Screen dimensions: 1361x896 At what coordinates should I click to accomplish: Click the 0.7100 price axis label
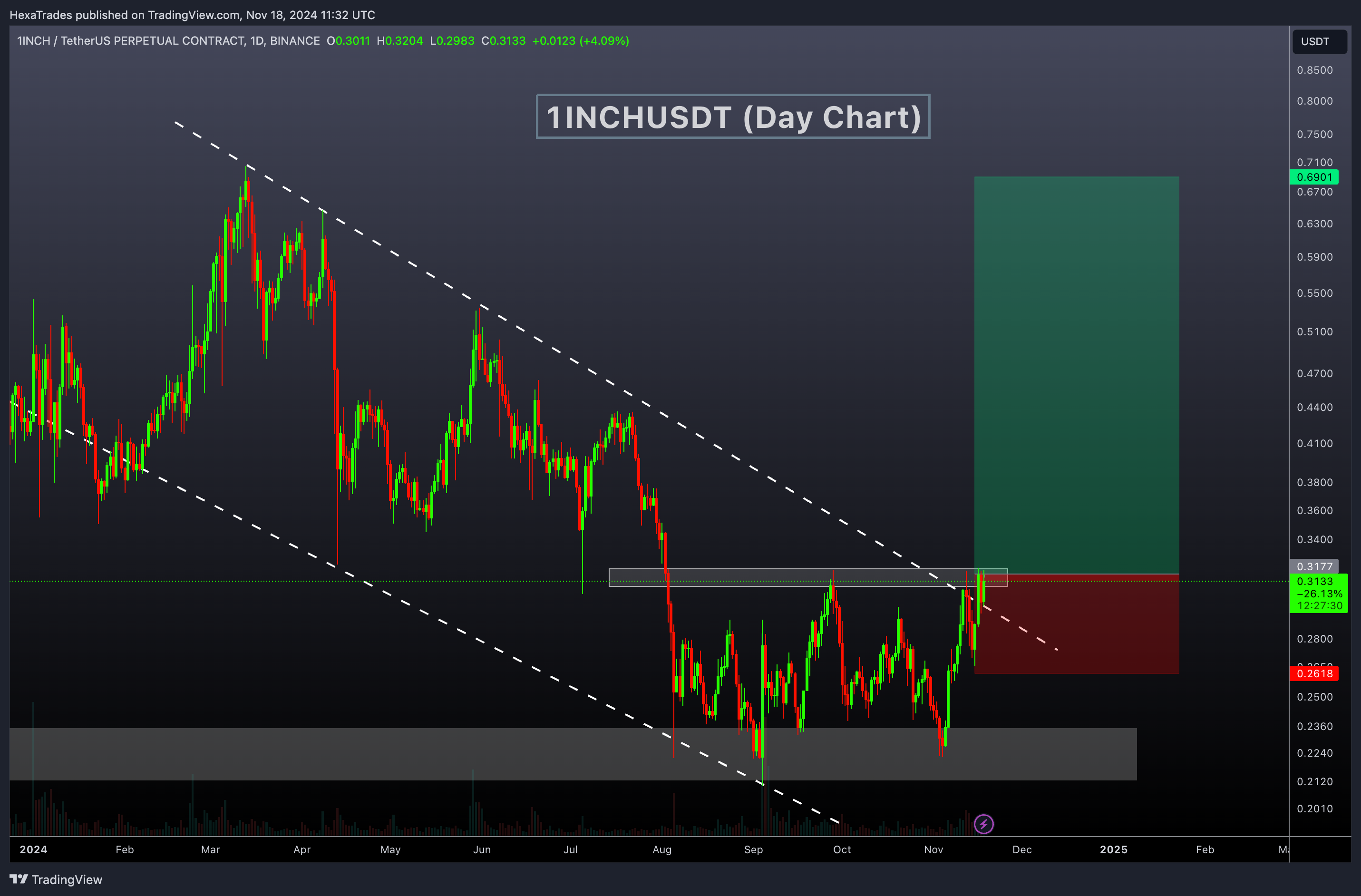tap(1314, 162)
